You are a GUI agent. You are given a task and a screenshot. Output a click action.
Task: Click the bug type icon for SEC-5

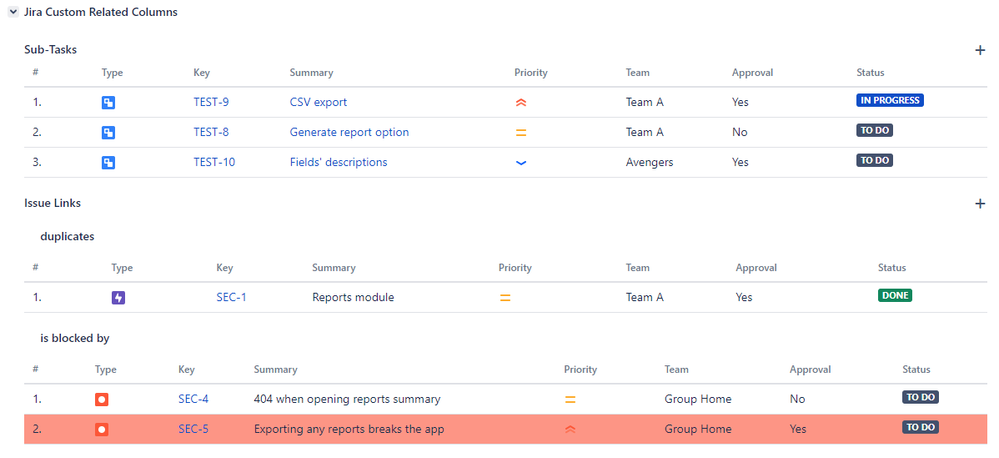click(x=101, y=429)
